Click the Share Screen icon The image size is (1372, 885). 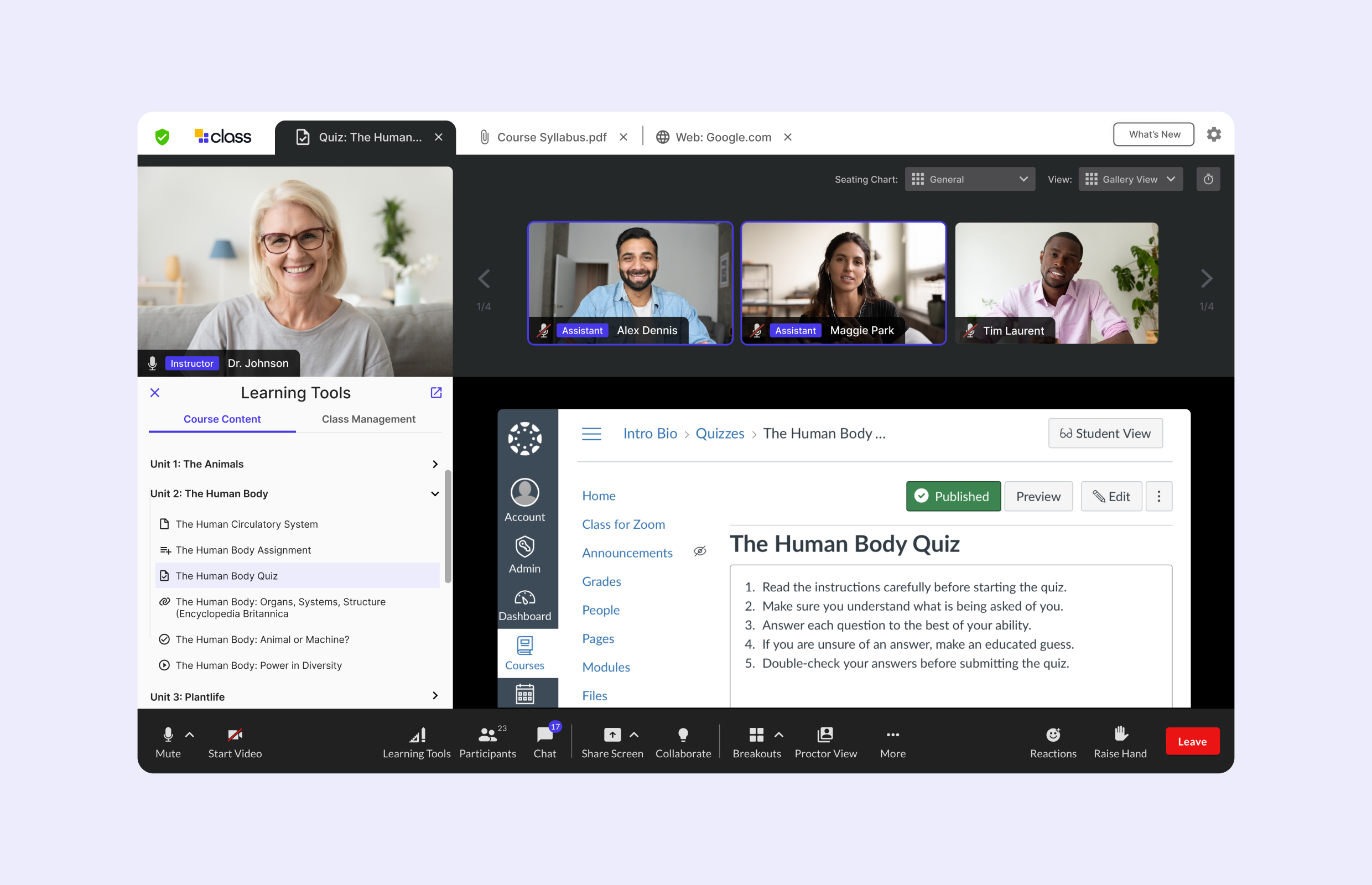(611, 741)
